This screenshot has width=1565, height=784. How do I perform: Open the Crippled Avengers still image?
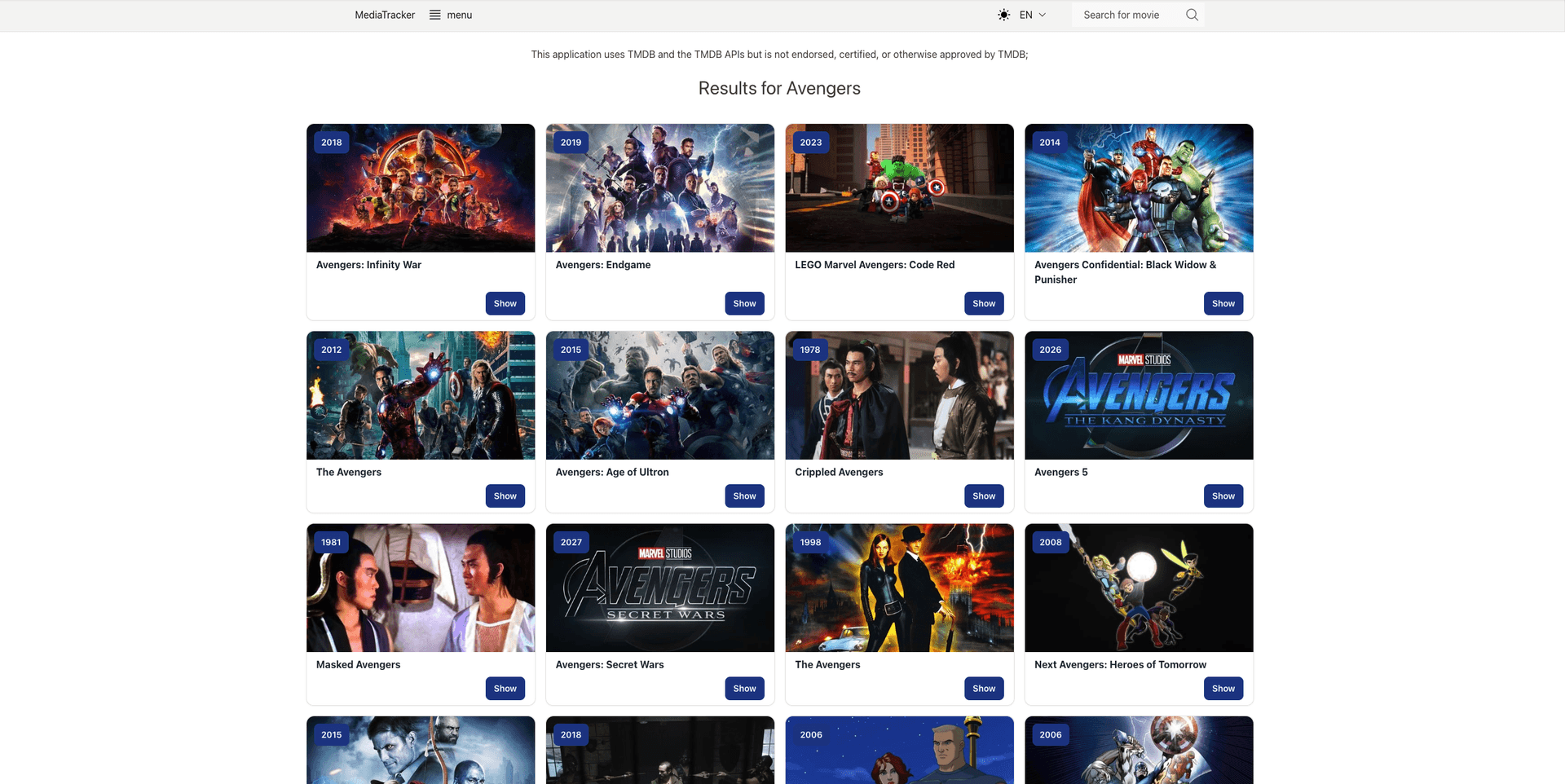(900, 395)
